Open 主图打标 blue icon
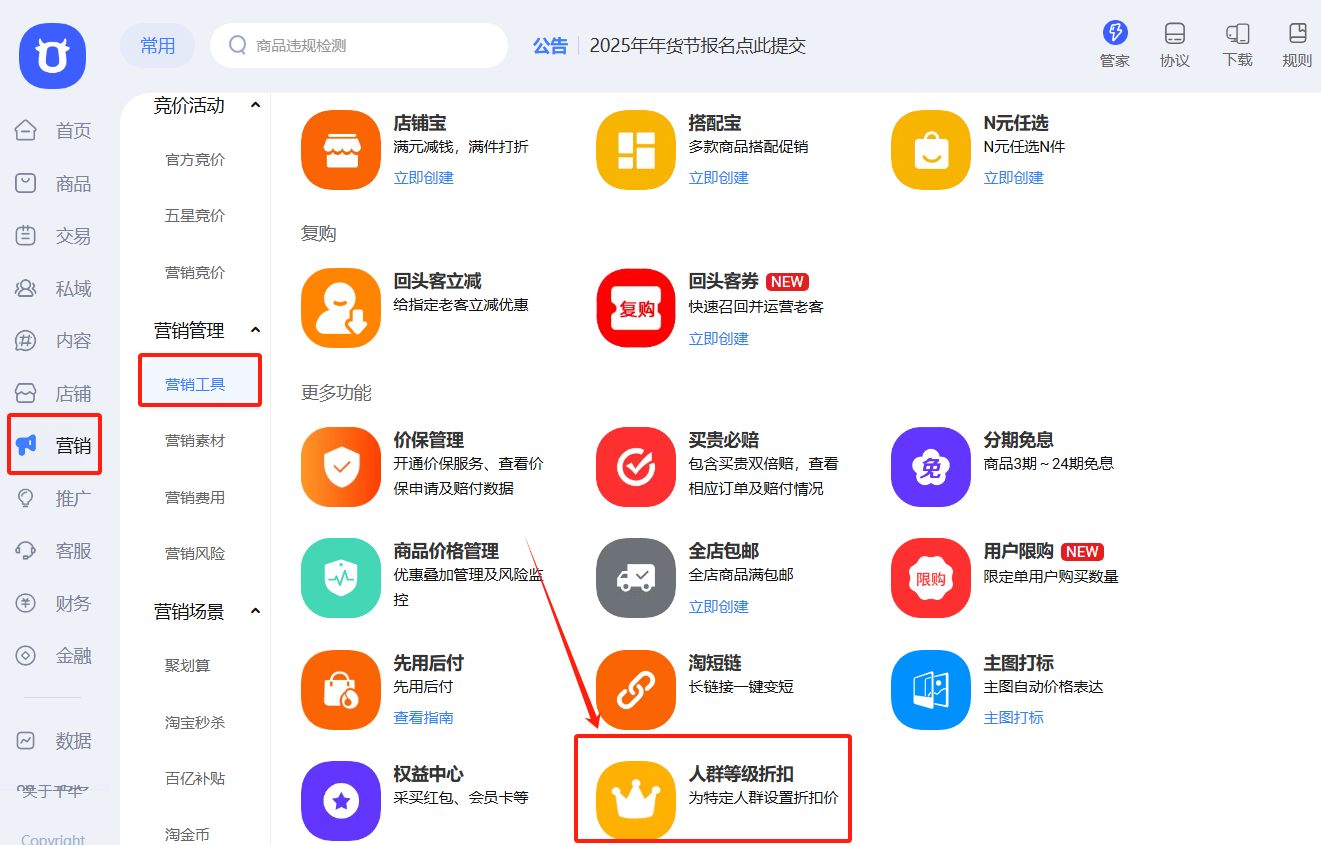The width and height of the screenshot is (1321, 845). coord(931,690)
